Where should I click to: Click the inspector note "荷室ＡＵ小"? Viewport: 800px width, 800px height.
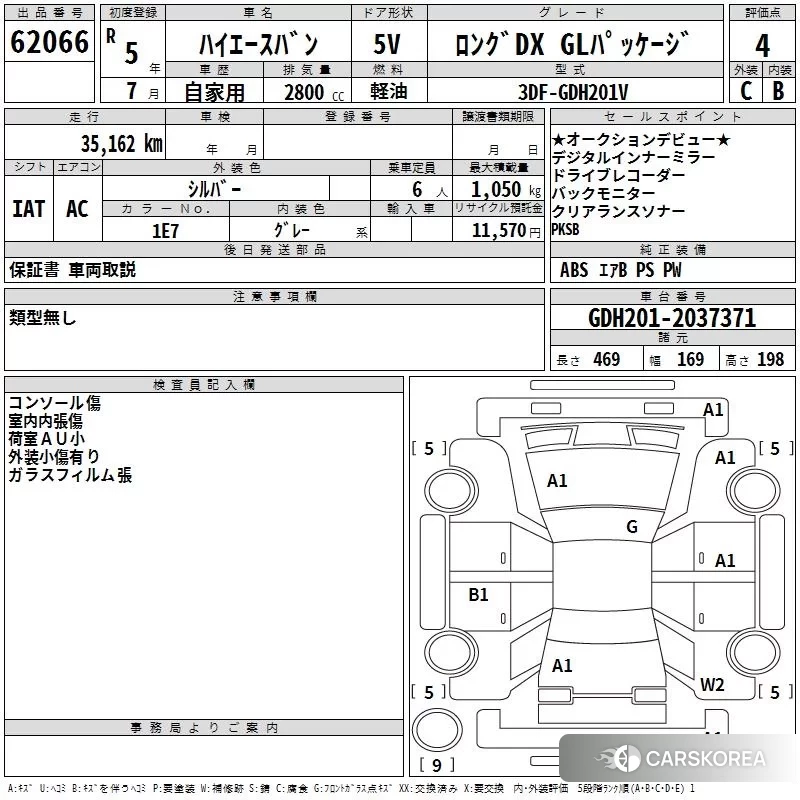pos(46,439)
